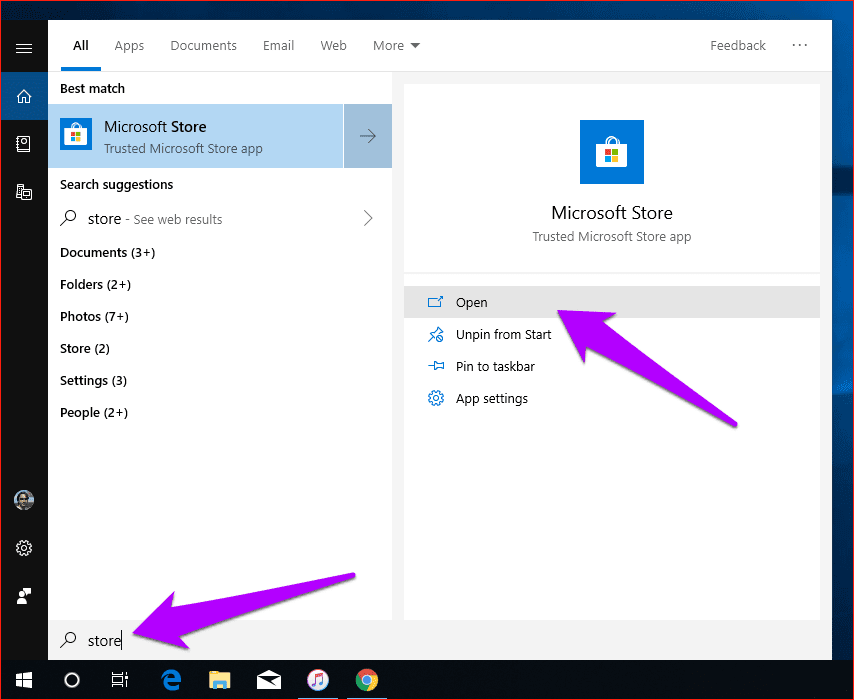Open the three-dots options menu
The width and height of the screenshot is (854, 700).
coord(799,45)
